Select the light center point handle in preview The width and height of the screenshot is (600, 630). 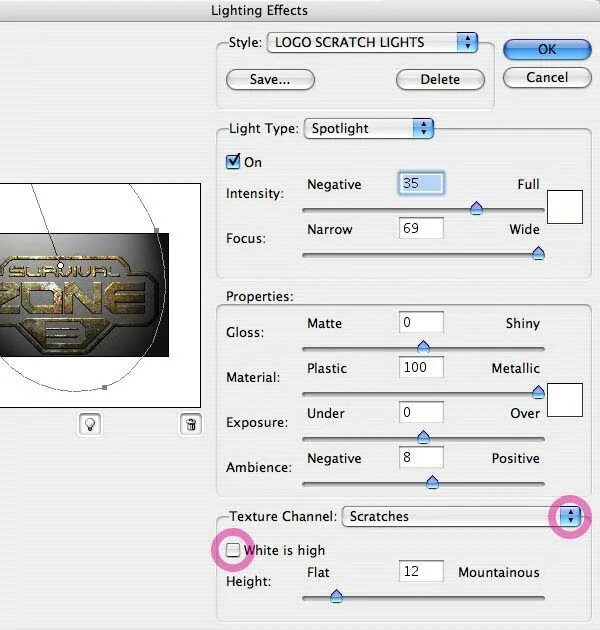[60, 266]
